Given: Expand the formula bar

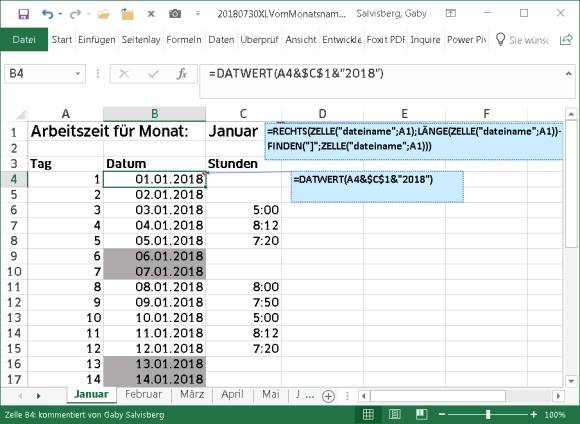Looking at the screenshot, I should point(569,74).
